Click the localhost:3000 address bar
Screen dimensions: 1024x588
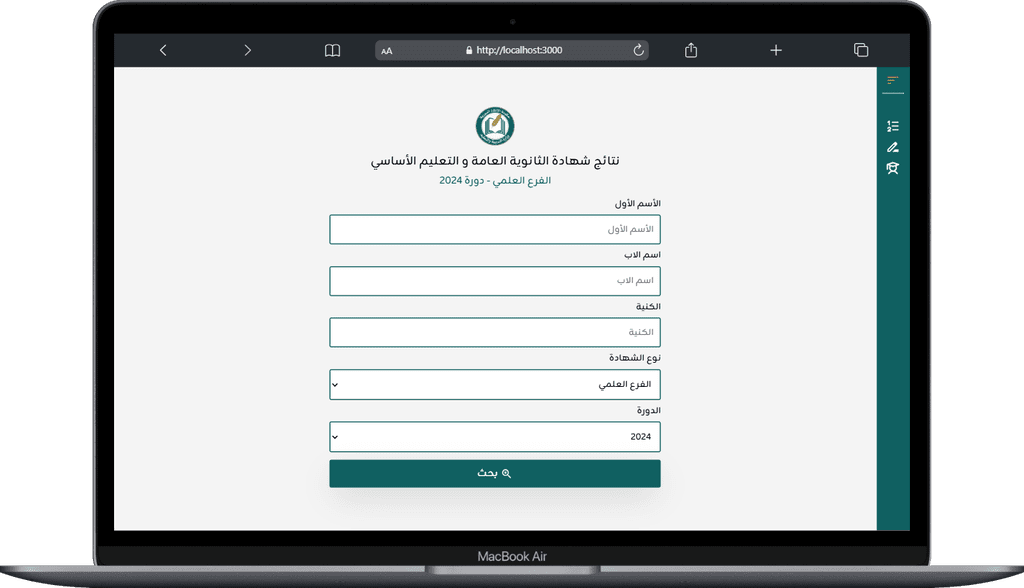coord(512,50)
